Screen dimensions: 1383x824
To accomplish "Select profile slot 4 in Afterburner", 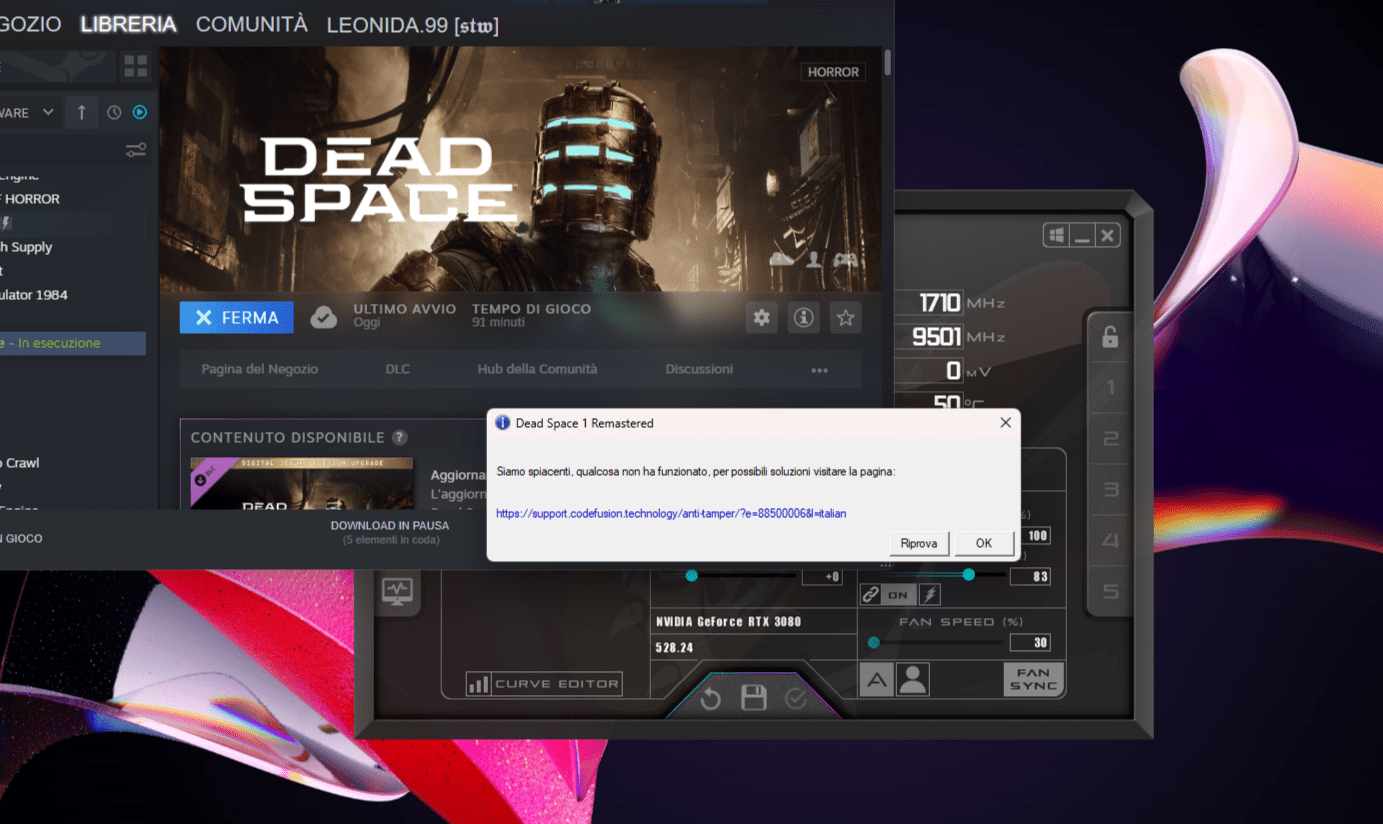I will click(x=1110, y=540).
